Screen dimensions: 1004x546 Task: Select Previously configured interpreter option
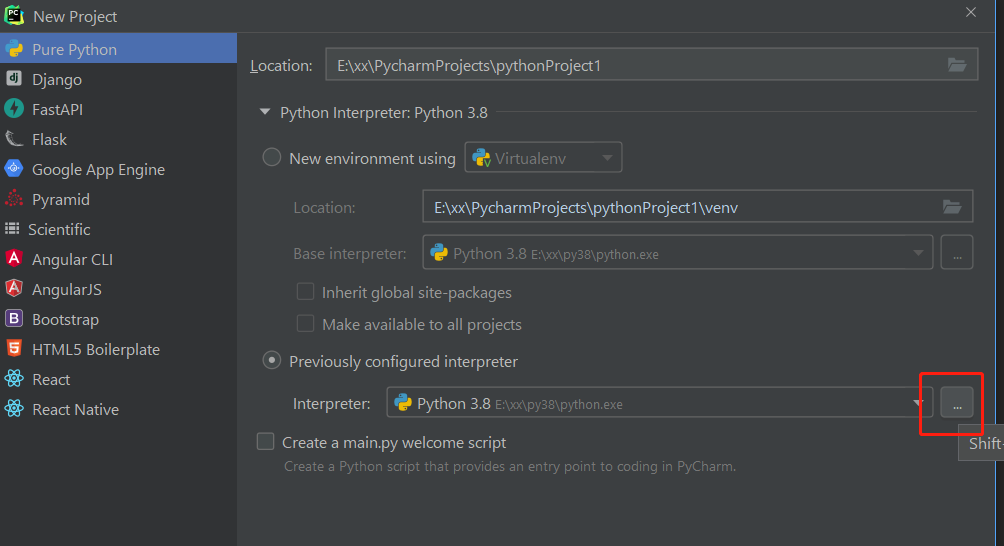(x=271, y=361)
